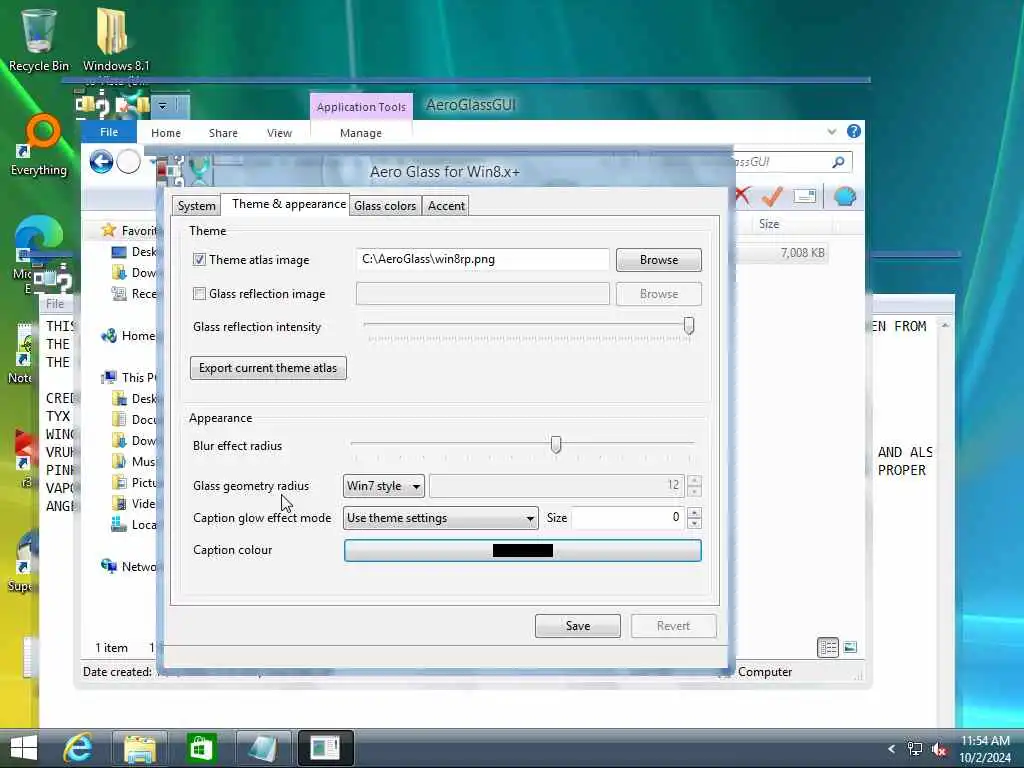Pick a Caption colour via the black swatch
1024x768 pixels.
(x=522, y=550)
